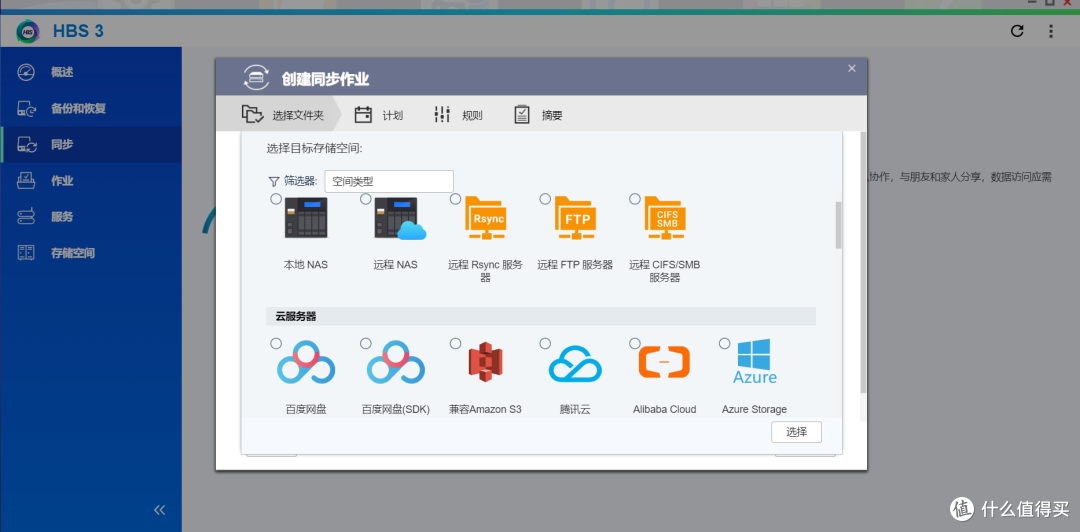Select the Alibaba Cloud radio button

pos(635,343)
